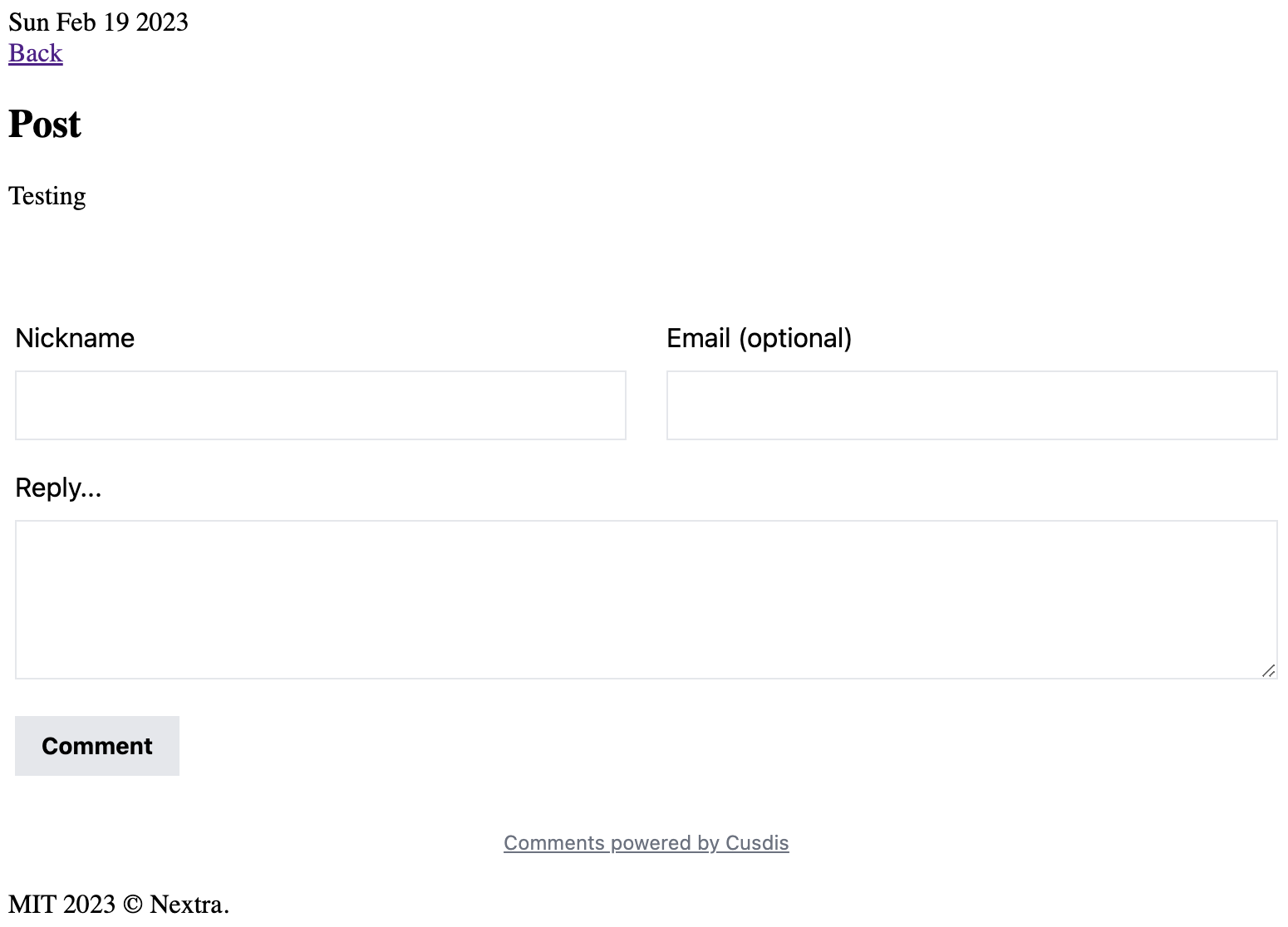Screen dimensions: 1288x927
Task: Select the Nickname field label
Action: 74,337
